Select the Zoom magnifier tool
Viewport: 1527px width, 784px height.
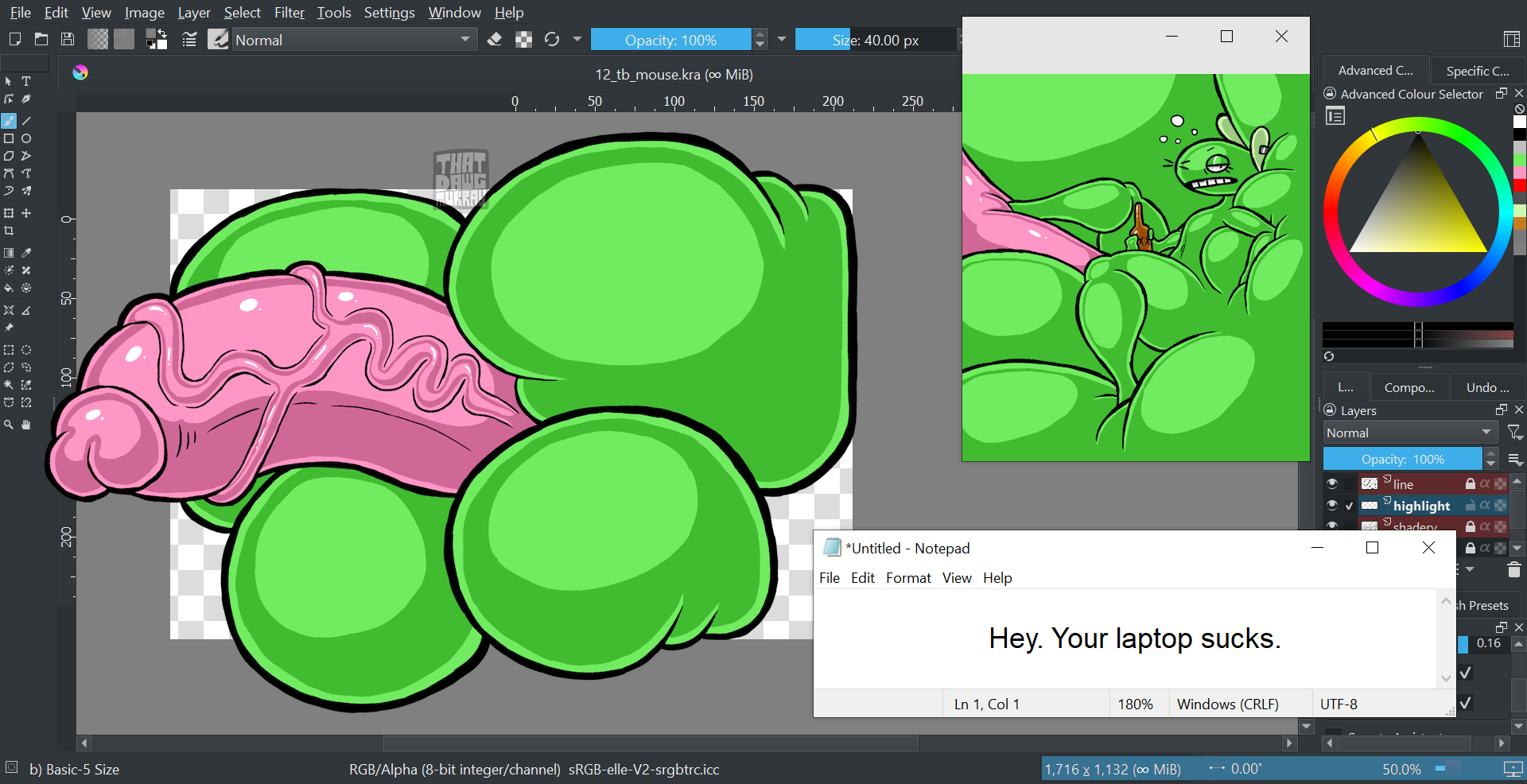9,425
